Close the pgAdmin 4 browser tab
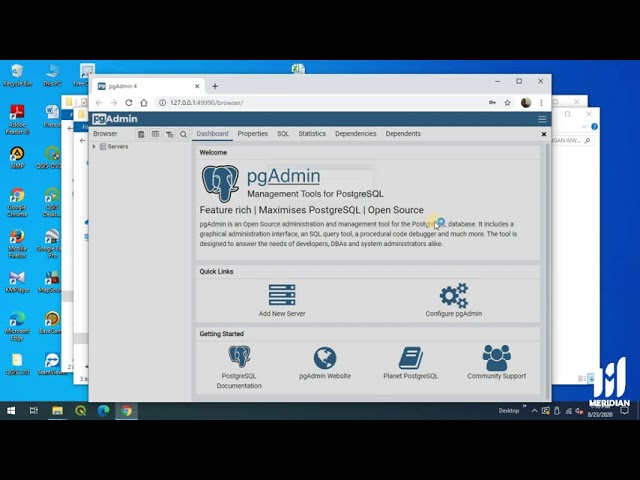The height and width of the screenshot is (480, 640). click(x=197, y=86)
